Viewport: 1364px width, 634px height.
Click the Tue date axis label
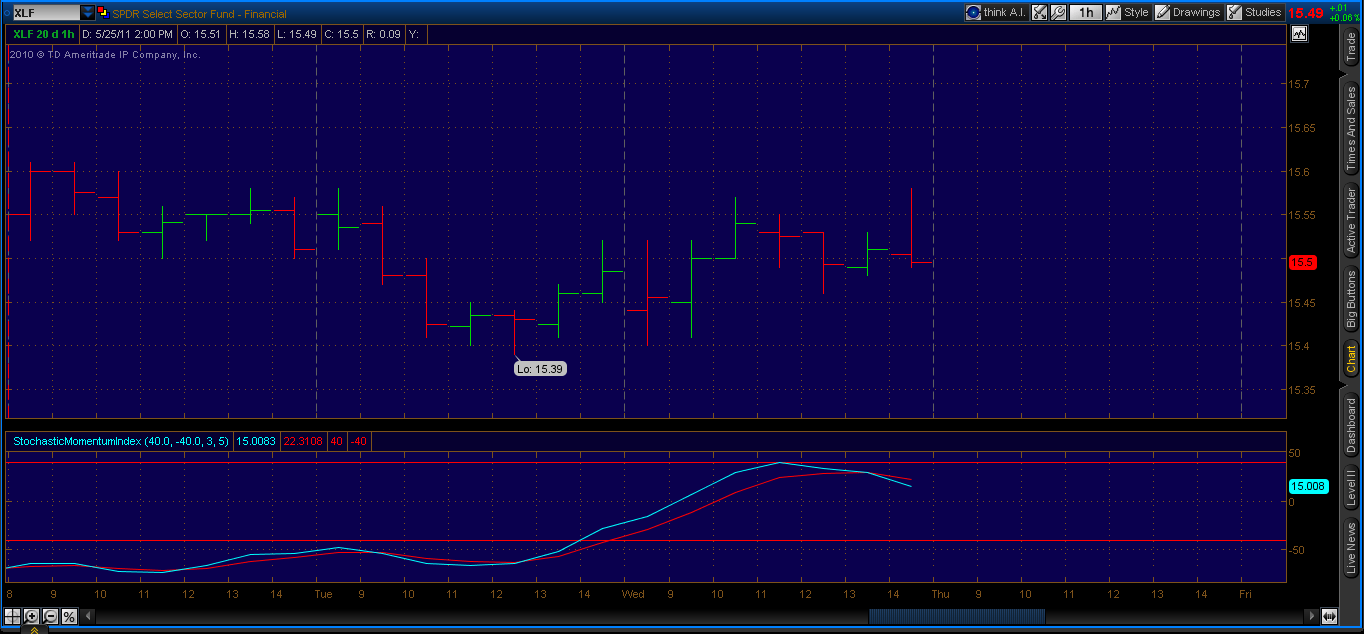click(x=324, y=594)
